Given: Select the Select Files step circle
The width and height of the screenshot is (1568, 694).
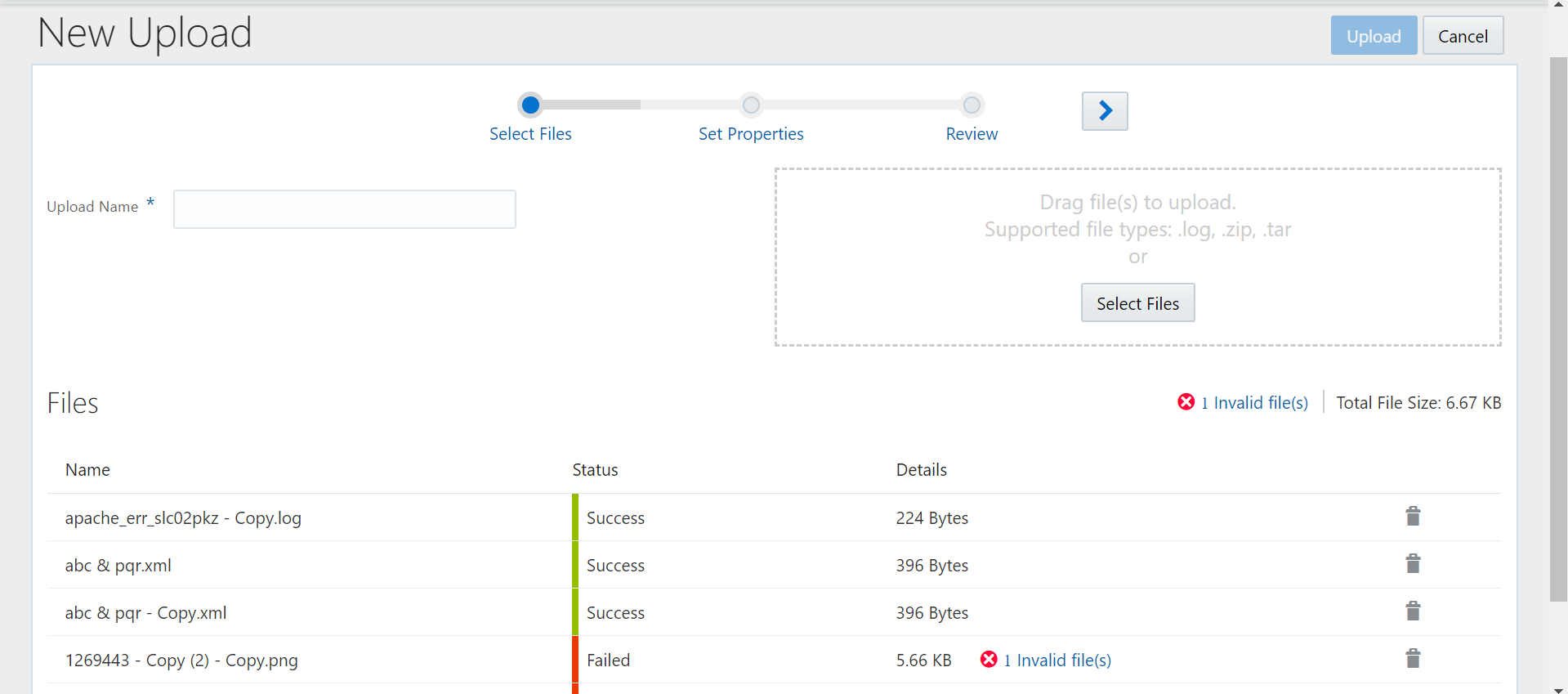Looking at the screenshot, I should (x=530, y=105).
